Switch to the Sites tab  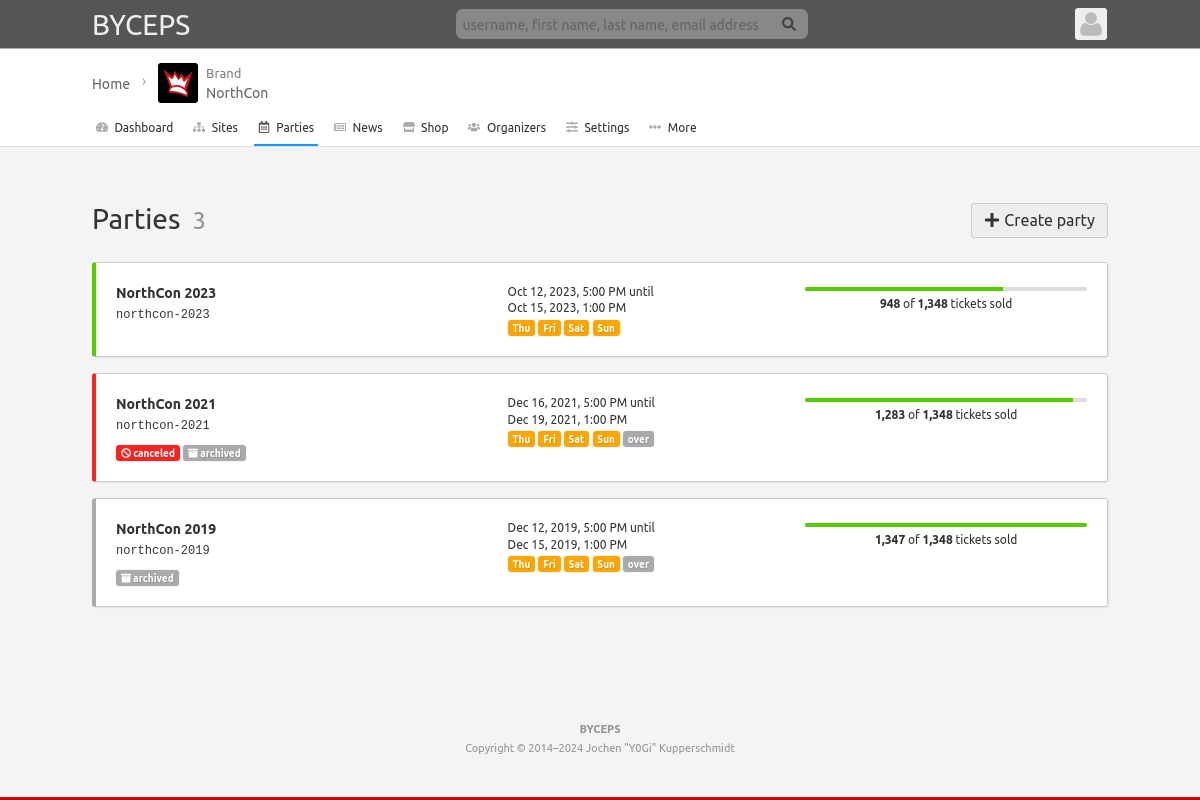point(215,128)
